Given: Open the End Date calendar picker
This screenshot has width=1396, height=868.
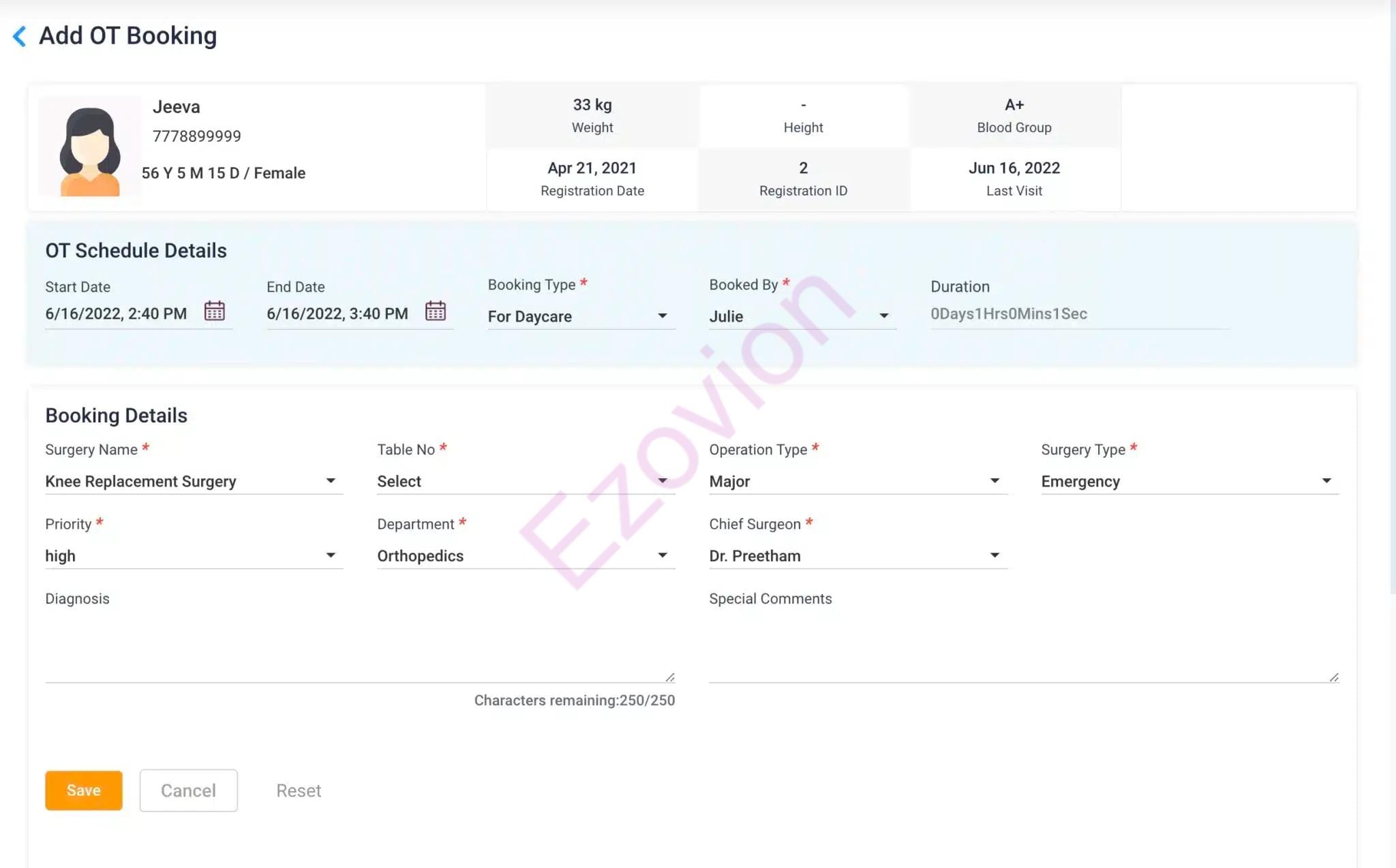Looking at the screenshot, I should [435, 311].
